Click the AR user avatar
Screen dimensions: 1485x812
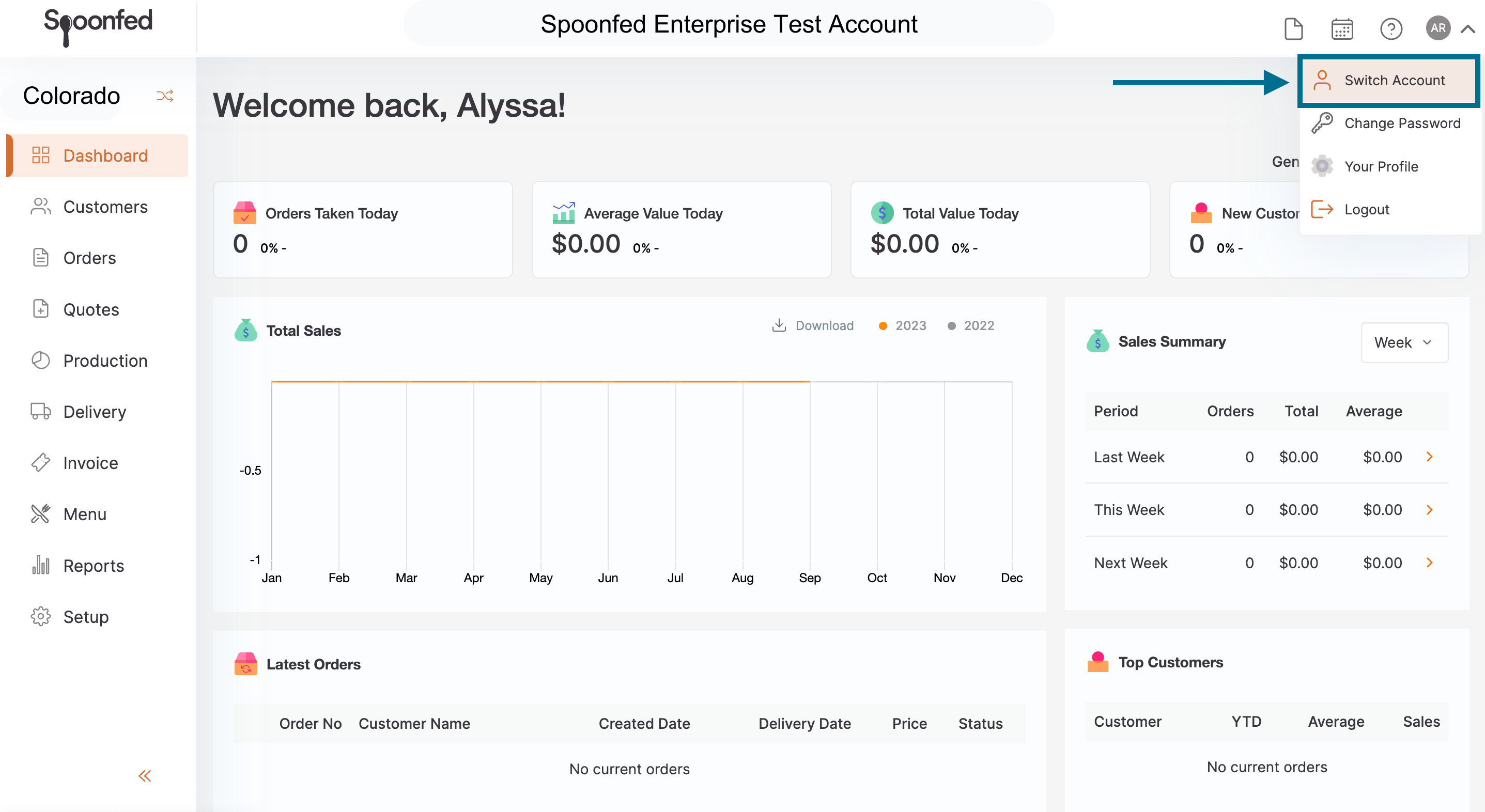1438,28
